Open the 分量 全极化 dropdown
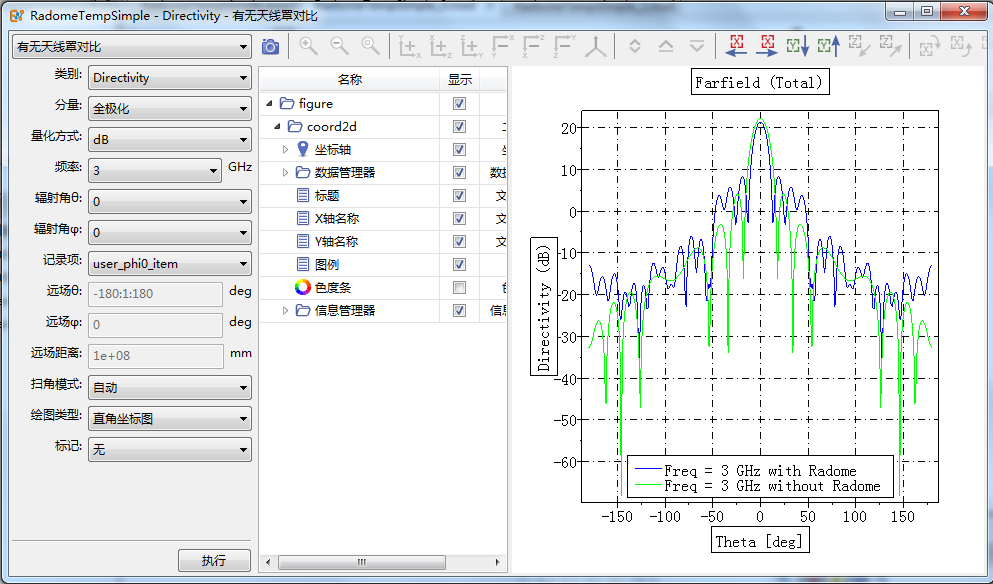Image resolution: width=993 pixels, height=584 pixels. 170,109
